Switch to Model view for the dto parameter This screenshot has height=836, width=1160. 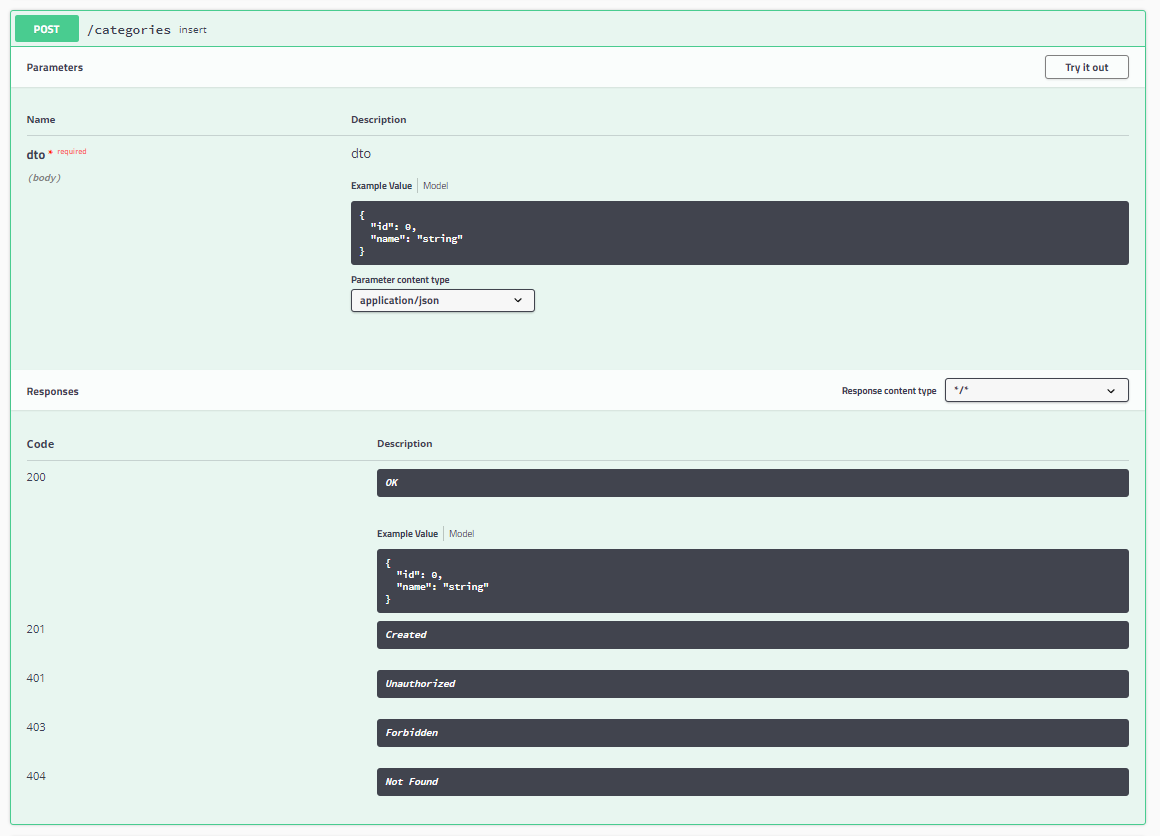(x=435, y=185)
